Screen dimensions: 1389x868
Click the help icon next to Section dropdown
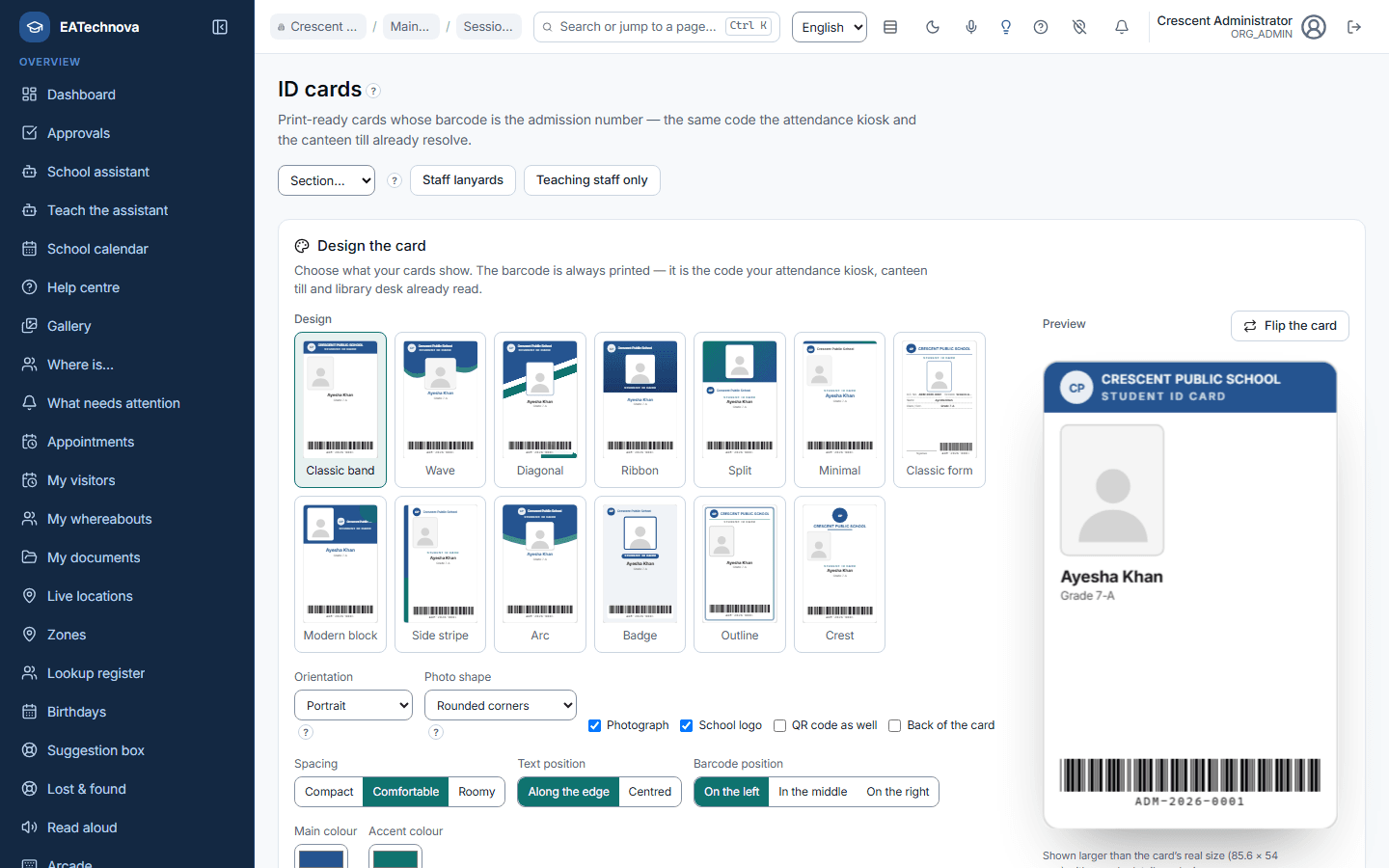(395, 180)
